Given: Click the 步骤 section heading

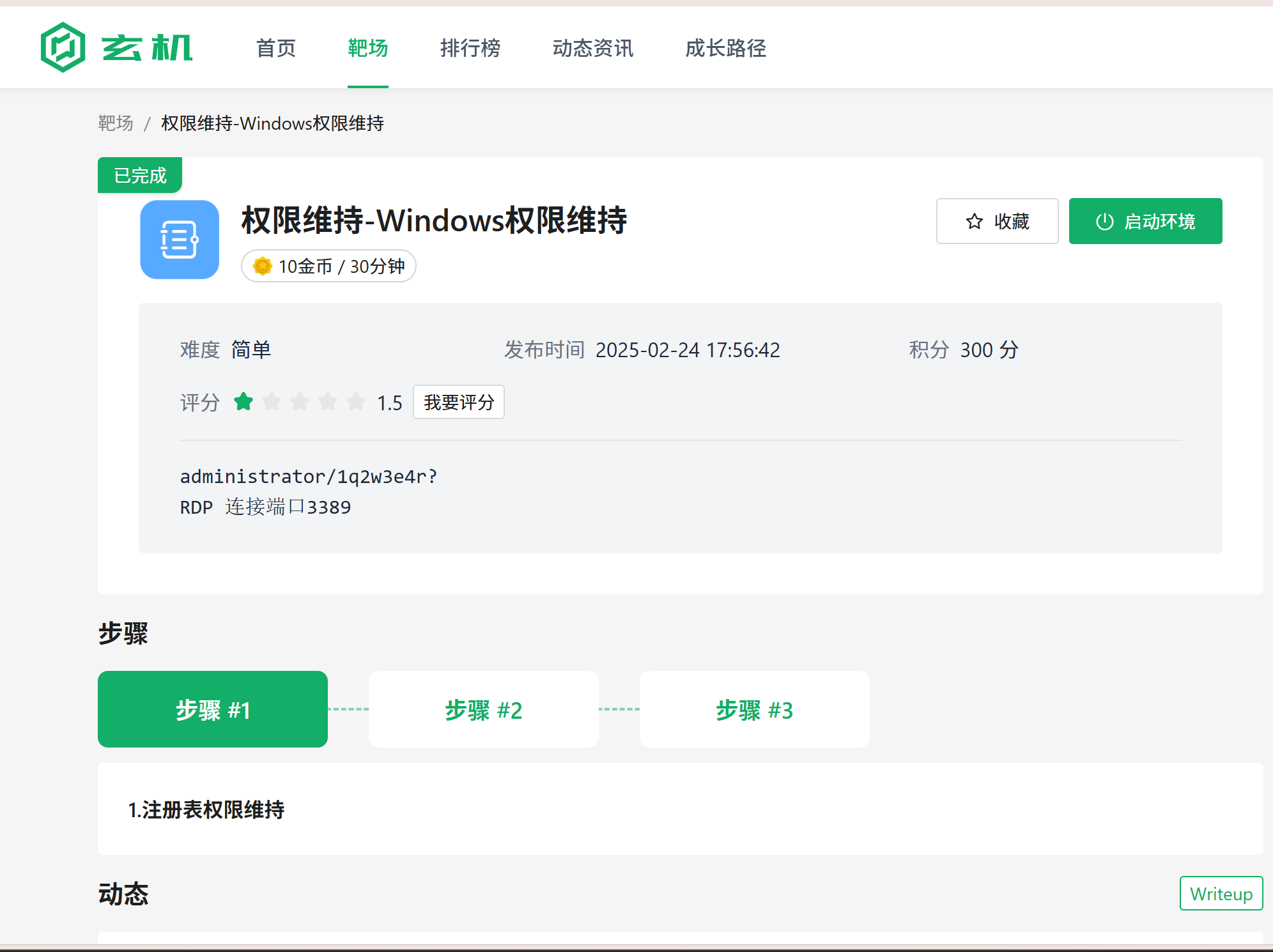Looking at the screenshot, I should [x=123, y=633].
